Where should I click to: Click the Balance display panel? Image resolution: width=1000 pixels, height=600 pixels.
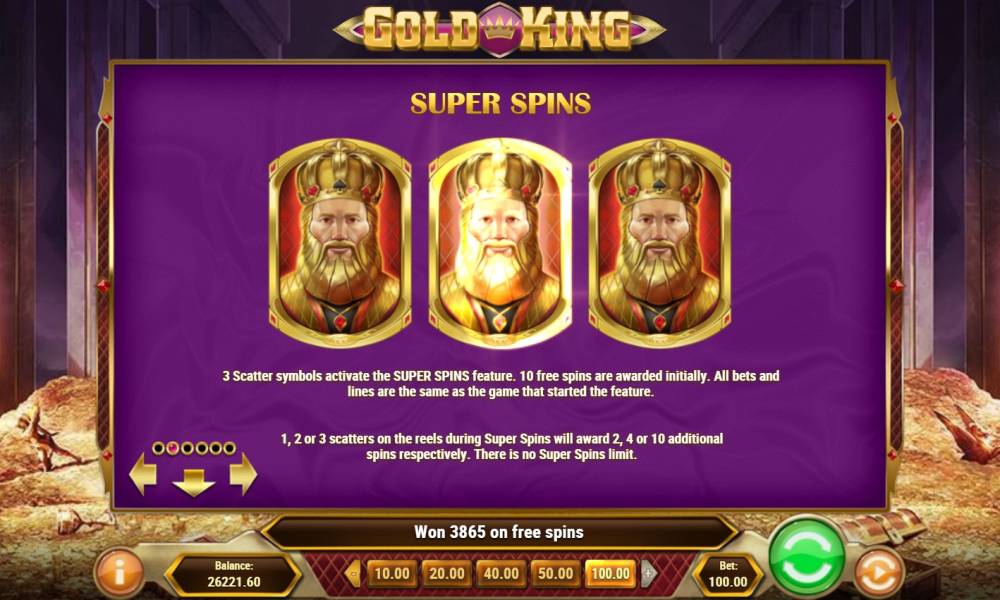point(233,574)
